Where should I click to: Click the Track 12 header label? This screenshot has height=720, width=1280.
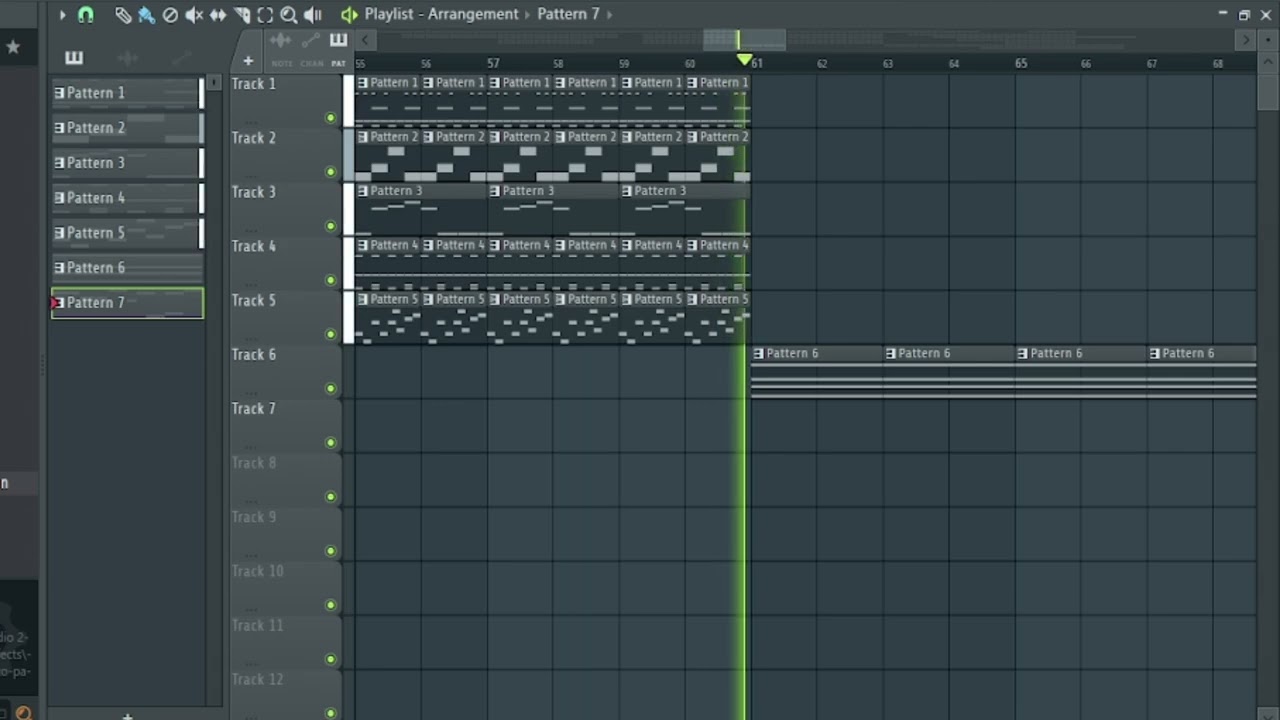pyautogui.click(x=257, y=679)
